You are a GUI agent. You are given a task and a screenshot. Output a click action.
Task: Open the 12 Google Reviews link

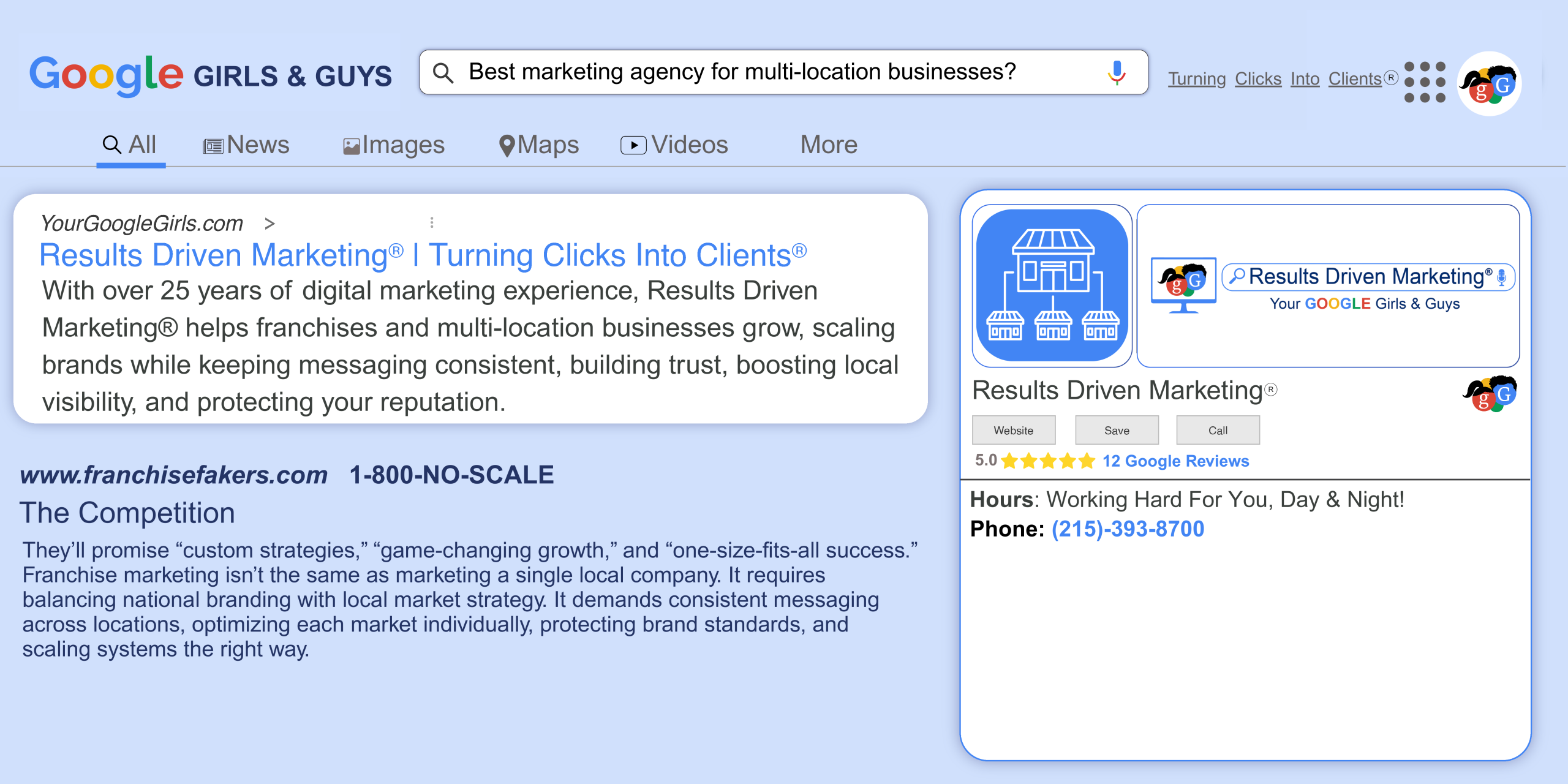[1175, 461]
